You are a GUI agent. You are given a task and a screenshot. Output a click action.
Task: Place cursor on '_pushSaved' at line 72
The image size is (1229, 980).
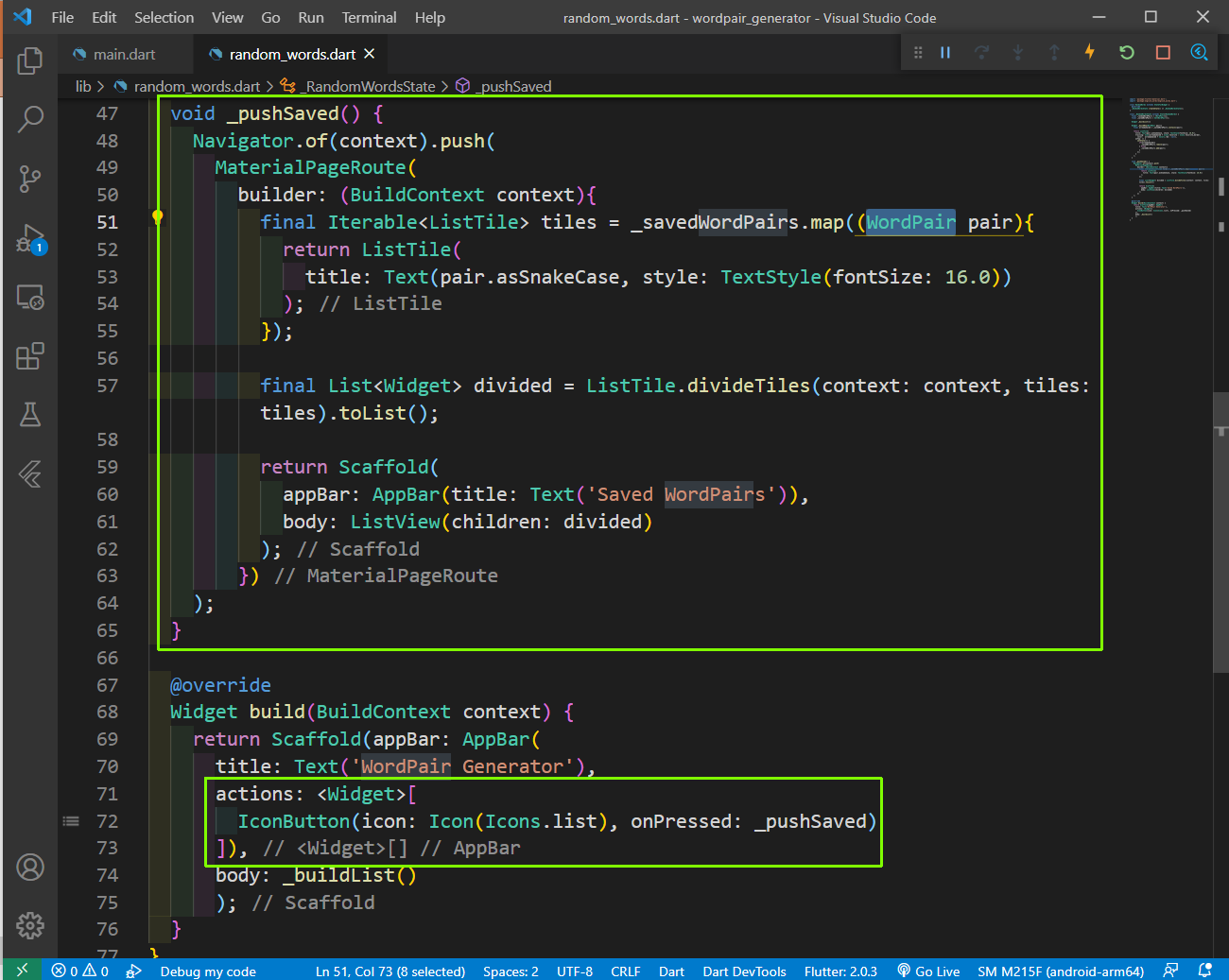(810, 821)
